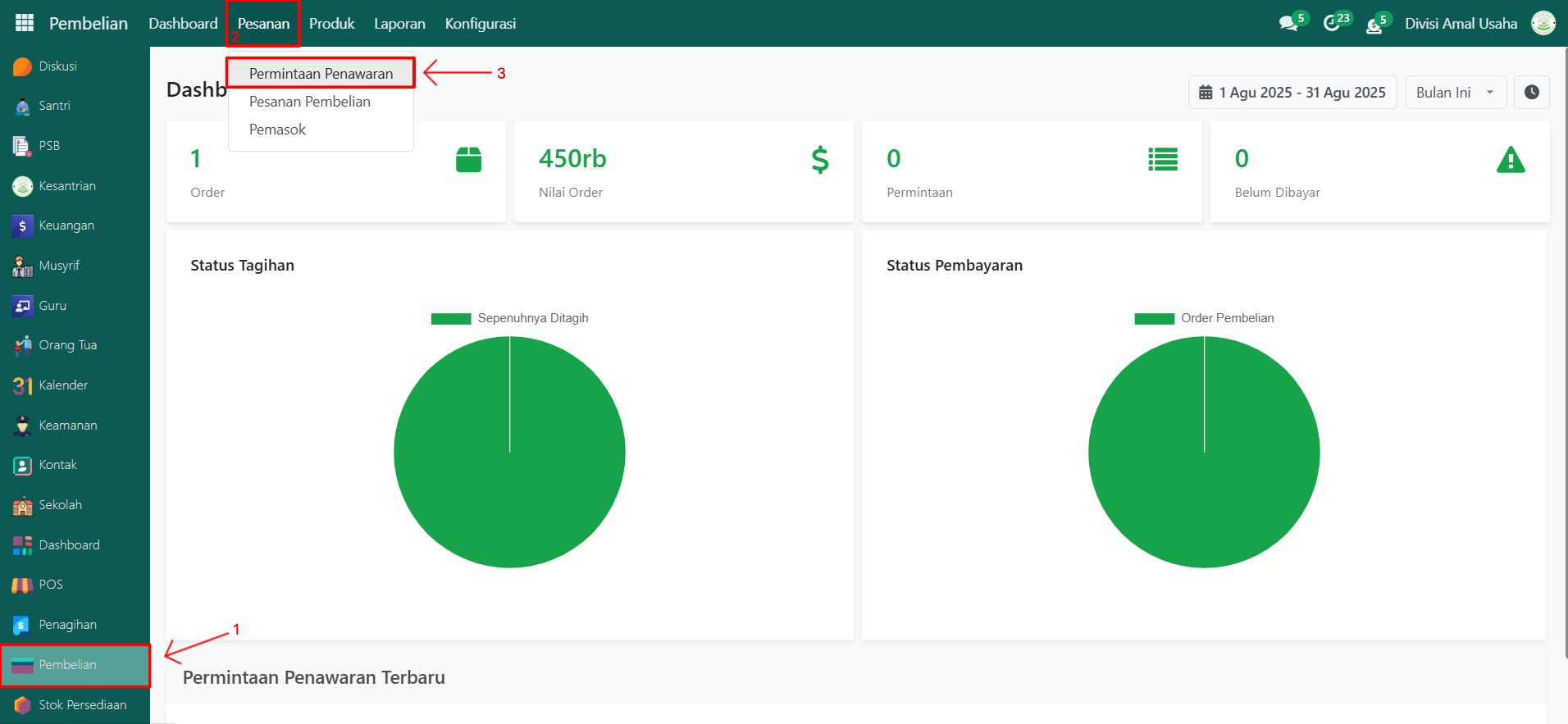Expand the Laporan menu

399,24
